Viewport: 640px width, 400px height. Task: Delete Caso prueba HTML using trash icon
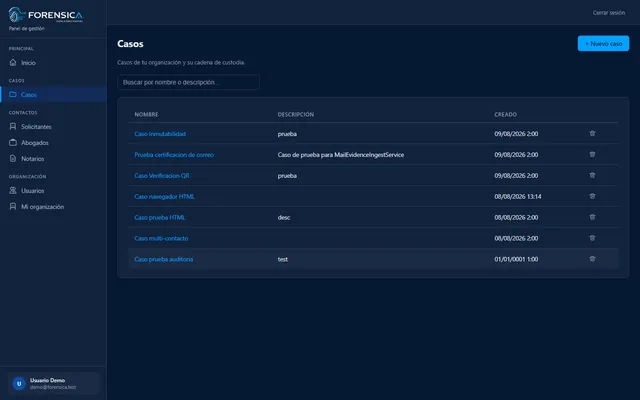[x=592, y=217]
